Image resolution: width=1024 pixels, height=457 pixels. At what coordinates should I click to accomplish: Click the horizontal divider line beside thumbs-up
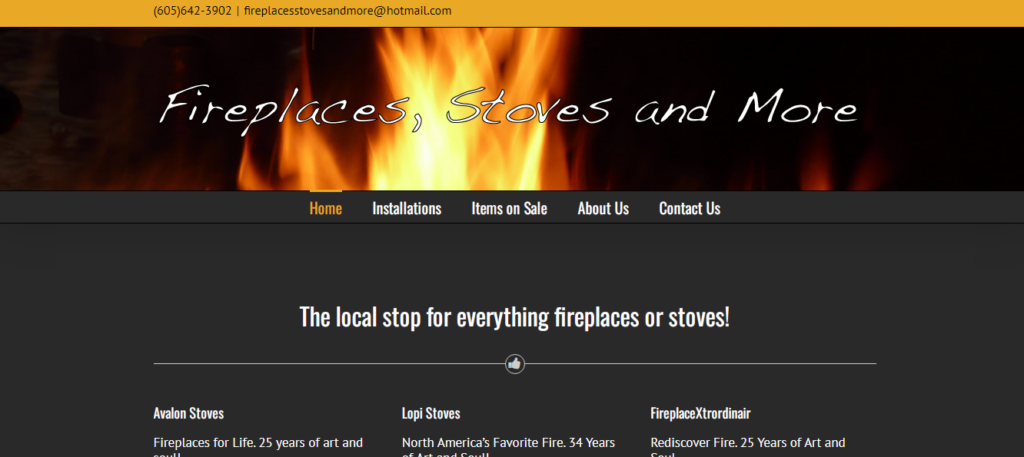click(x=327, y=364)
